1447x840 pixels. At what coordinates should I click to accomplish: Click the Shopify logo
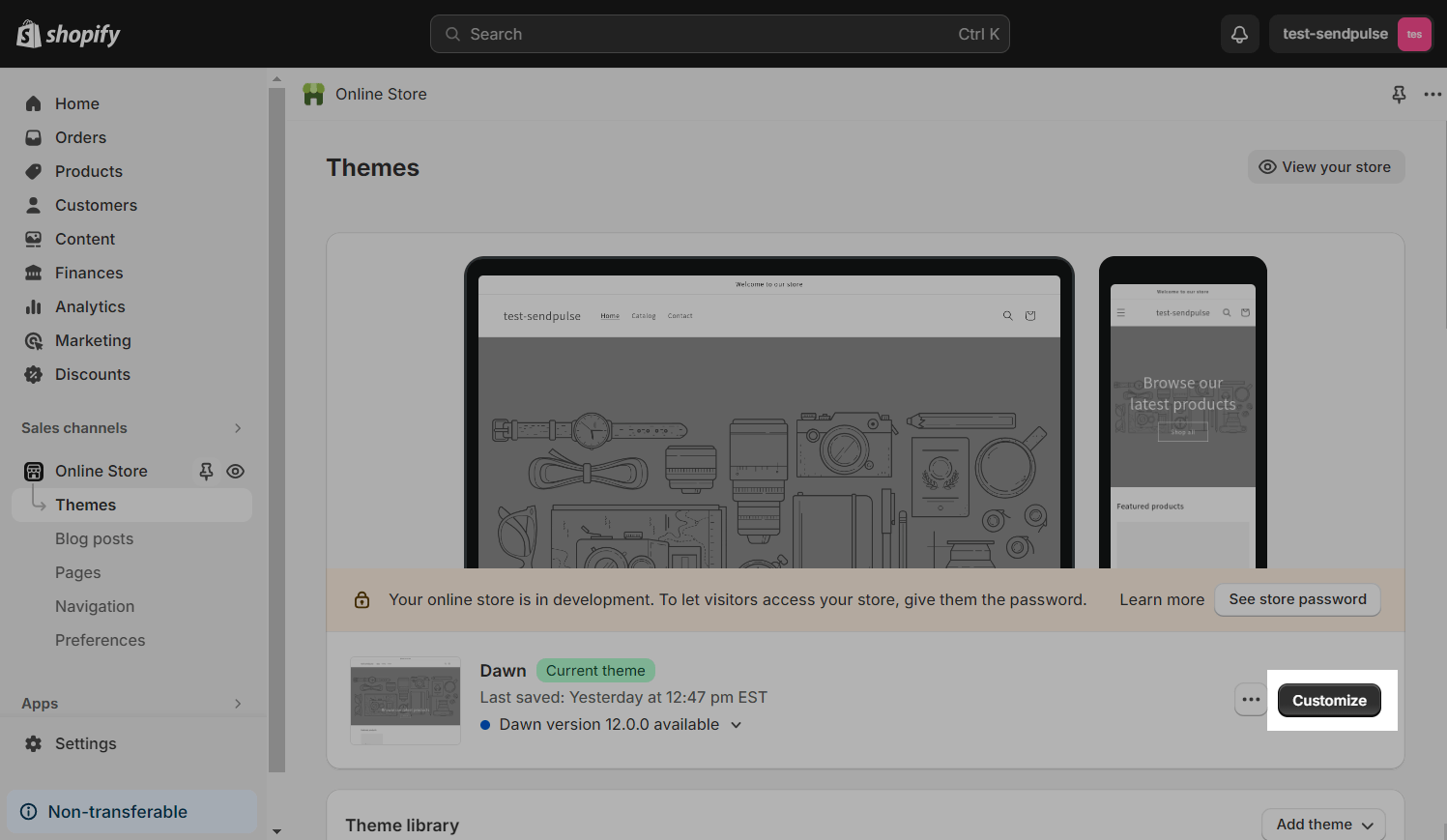tap(69, 35)
